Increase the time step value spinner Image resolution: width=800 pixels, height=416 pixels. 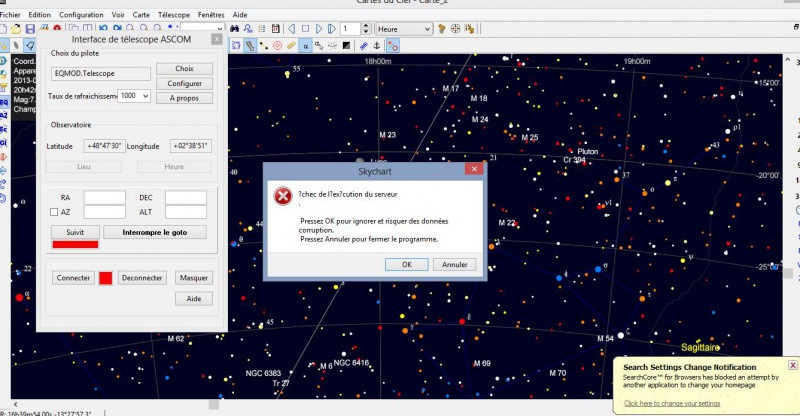point(365,26)
